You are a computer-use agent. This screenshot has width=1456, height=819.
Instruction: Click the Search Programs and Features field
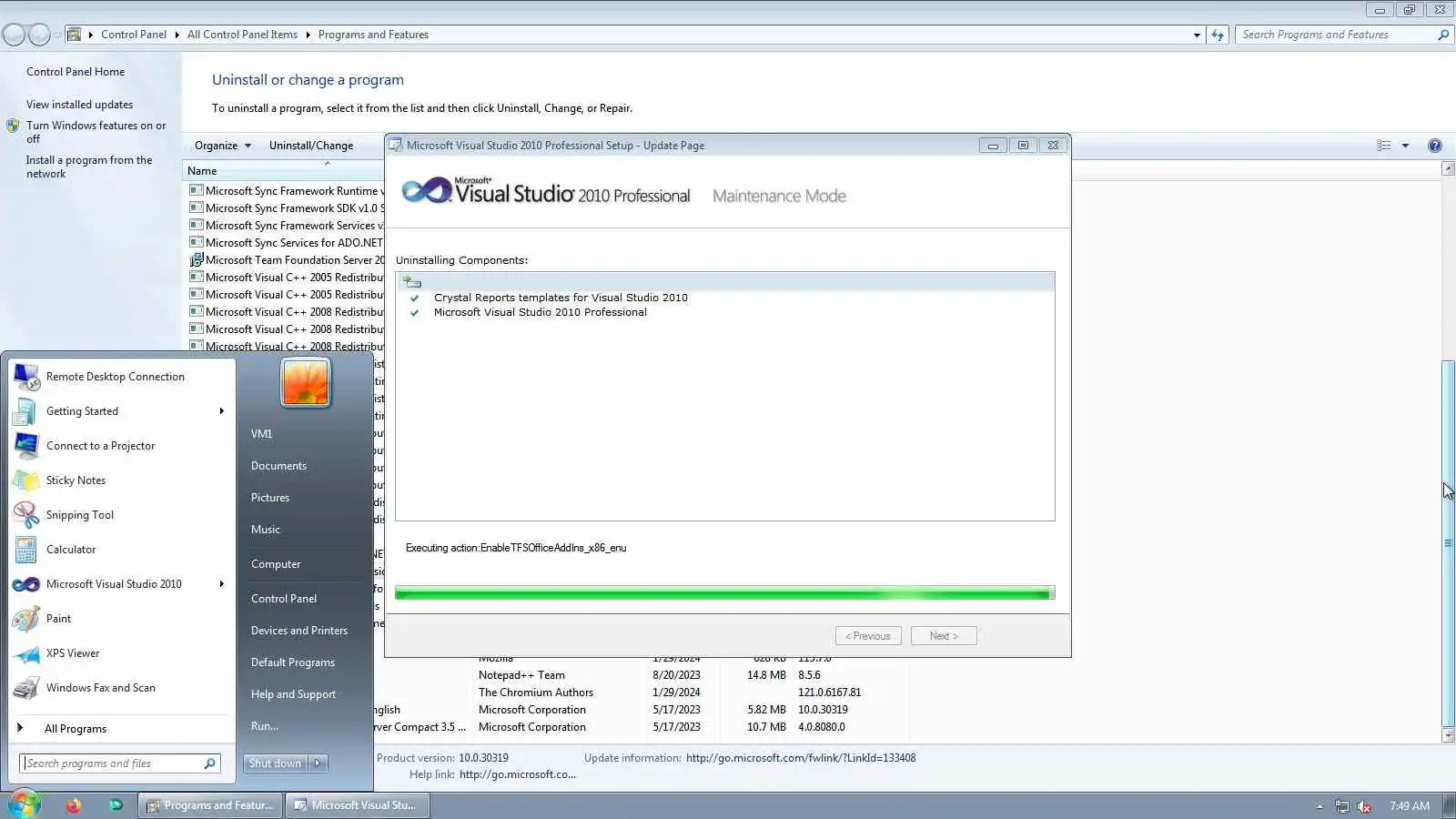click(x=1336, y=35)
